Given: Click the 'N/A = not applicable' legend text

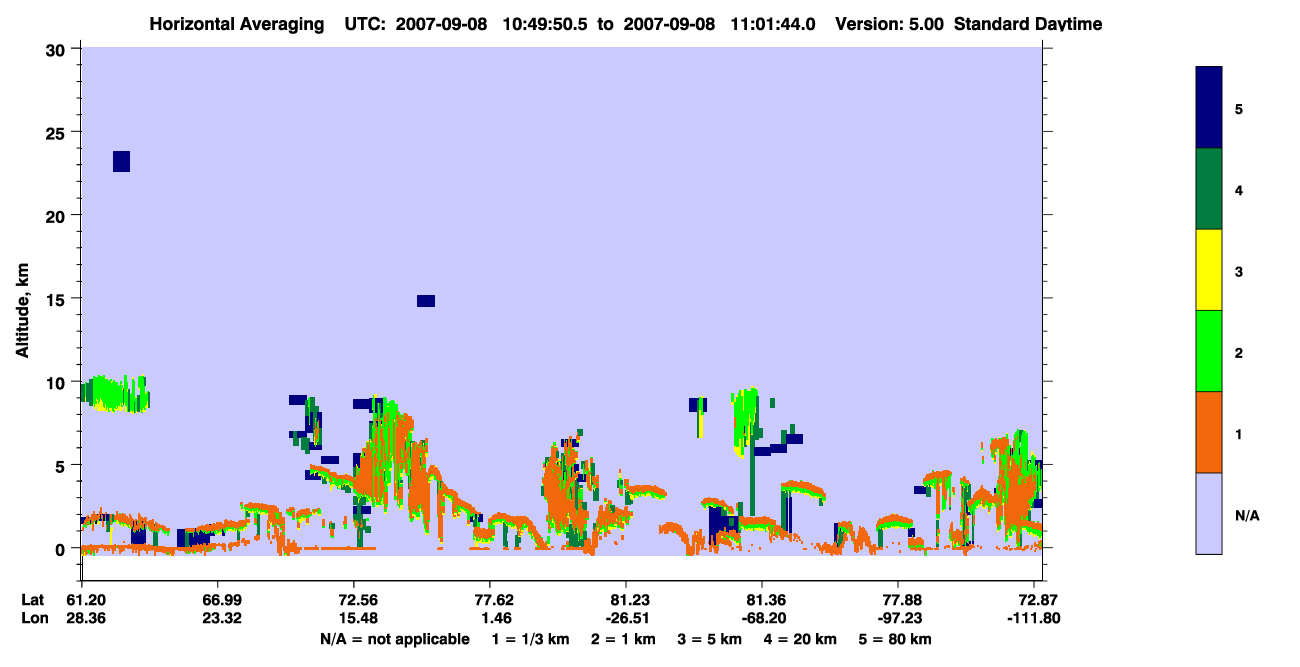Looking at the screenshot, I should coord(395,639).
